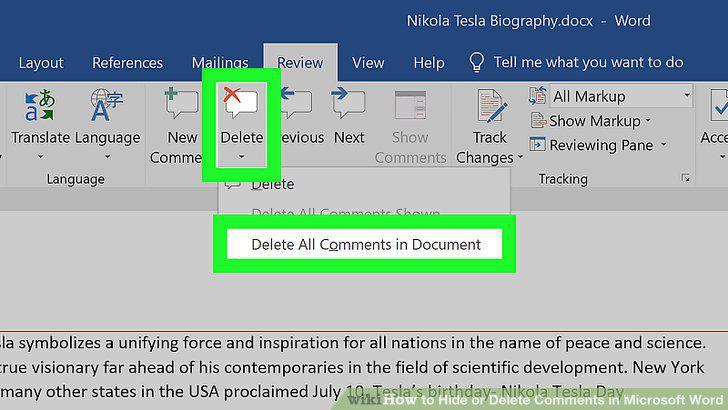Expand the Reviewing Pane dropdown arrow
Screen dimensions: 728x410
[x=664, y=144]
